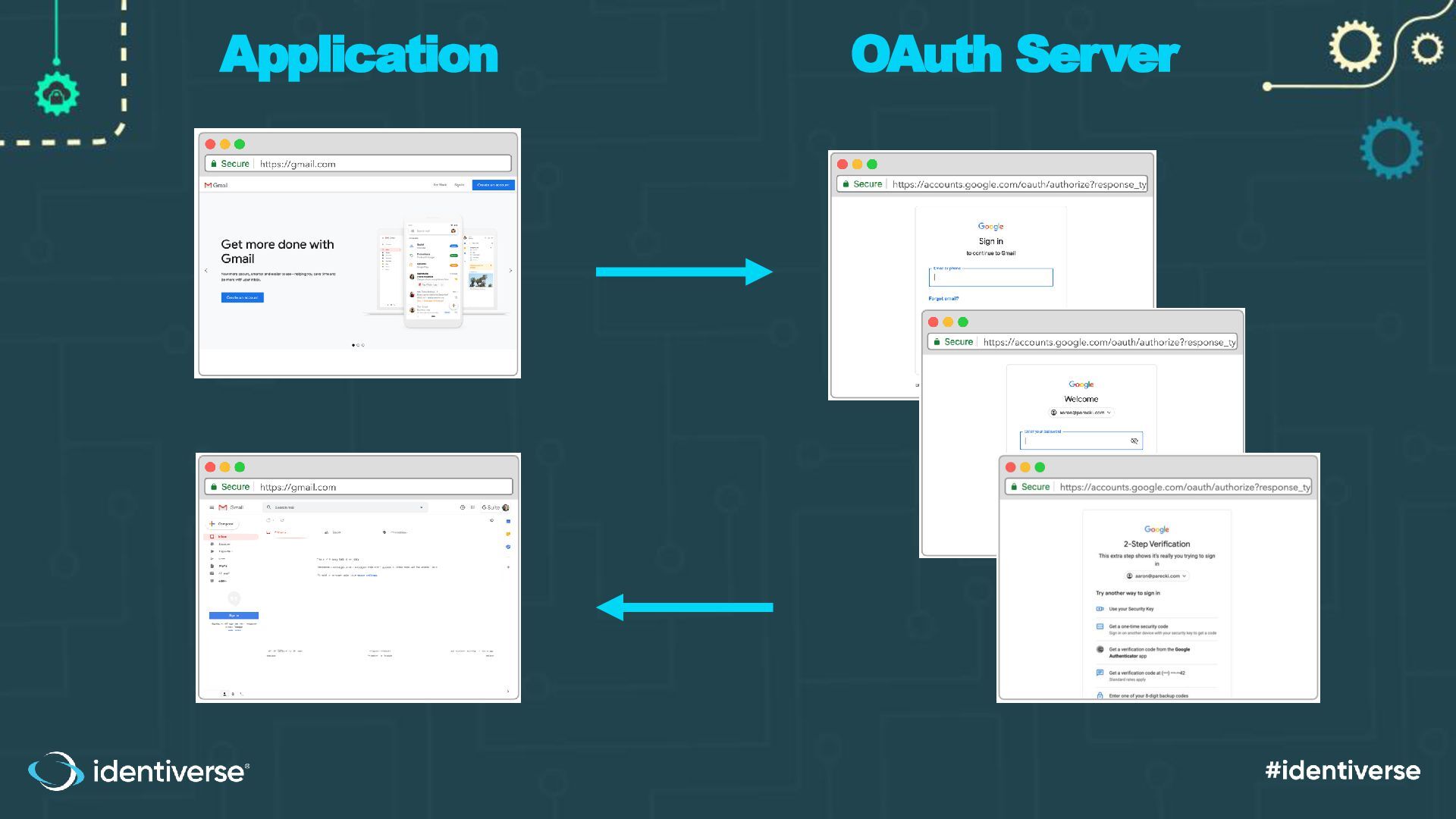This screenshot has width=1456, height=819.
Task: Select the Inbox folder in sidebar
Action: pyautogui.click(x=223, y=537)
